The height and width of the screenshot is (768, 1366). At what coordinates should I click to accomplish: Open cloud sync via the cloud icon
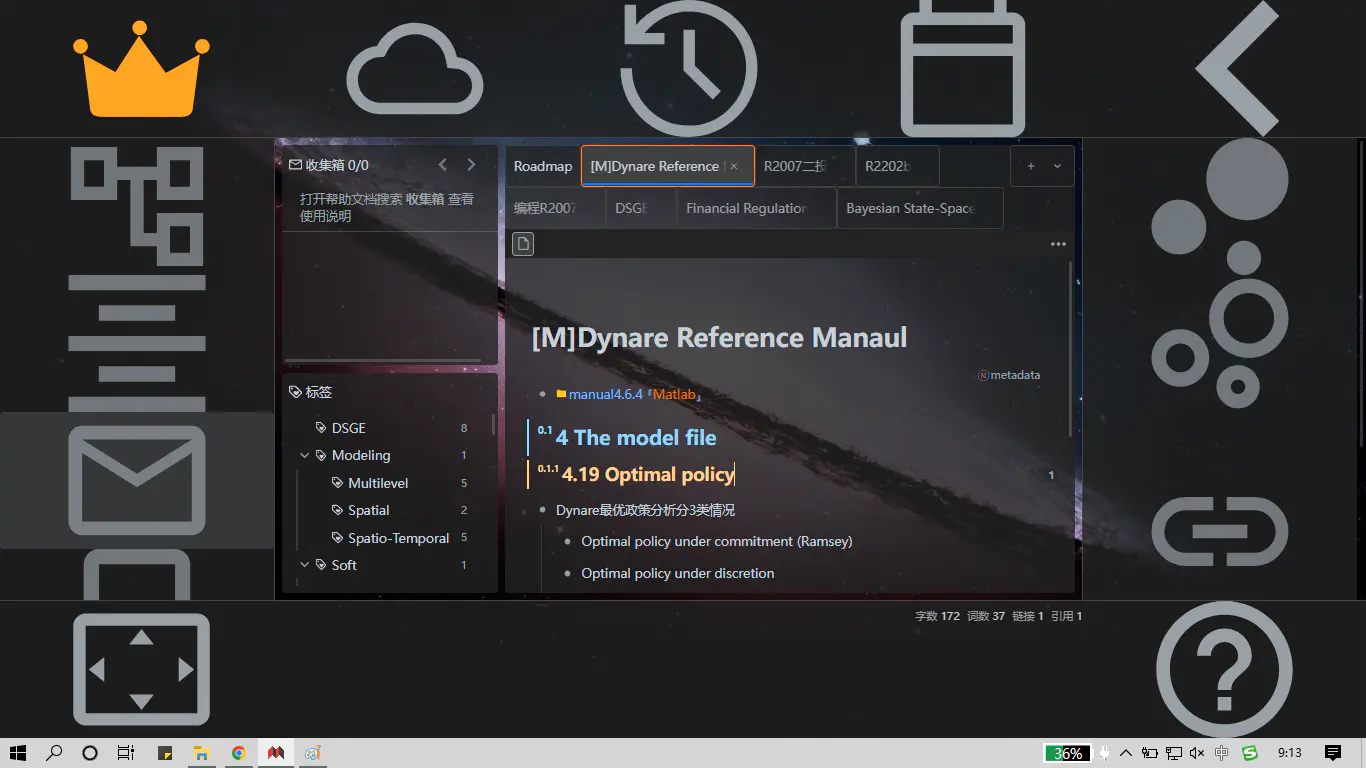point(415,70)
